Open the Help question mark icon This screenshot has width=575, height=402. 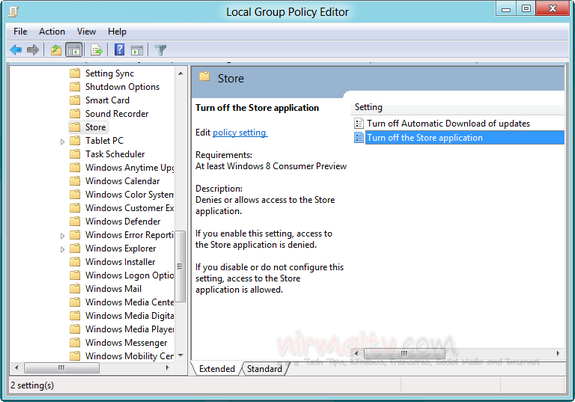tap(120, 50)
